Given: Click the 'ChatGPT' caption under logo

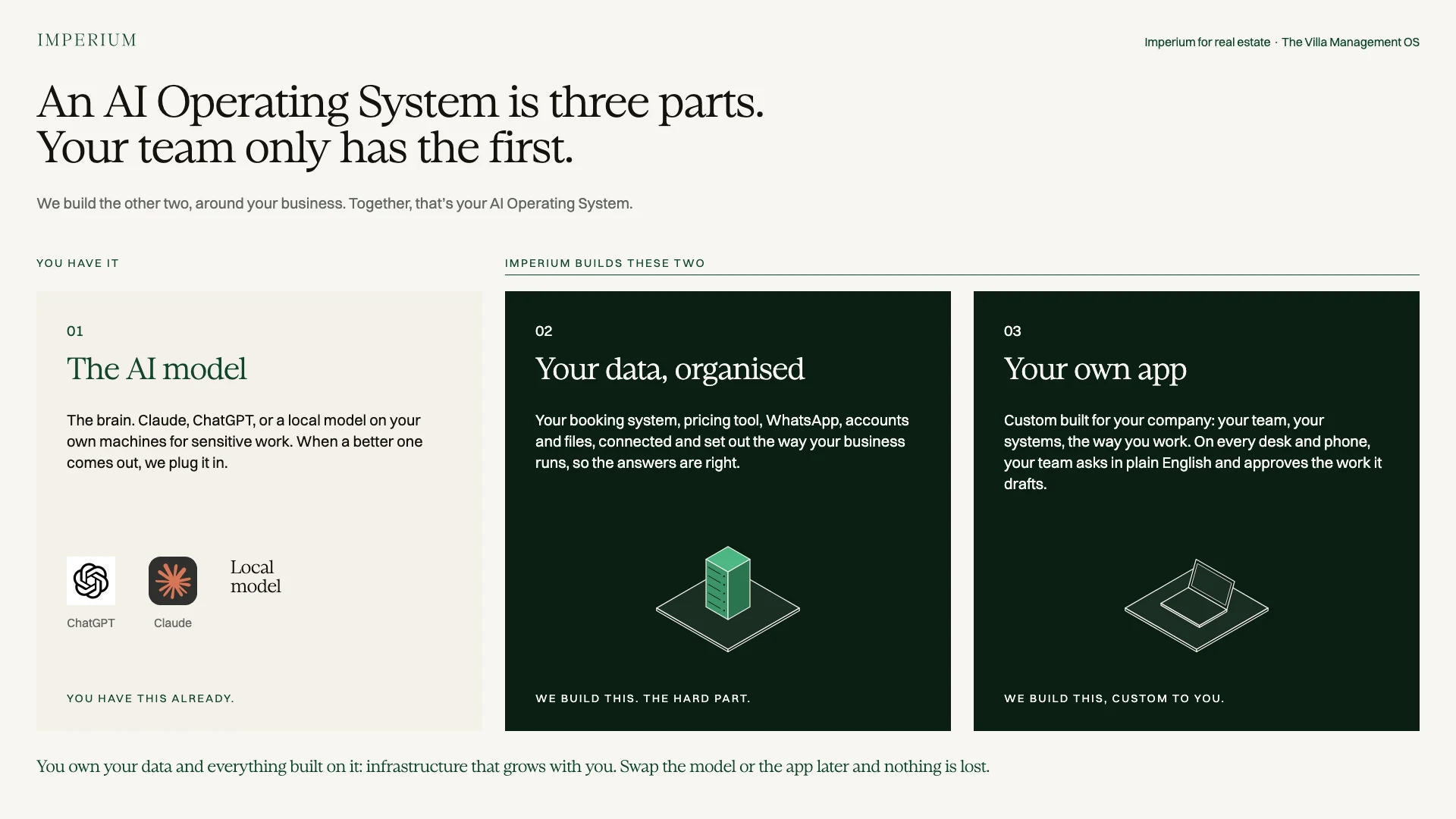Looking at the screenshot, I should point(91,623).
